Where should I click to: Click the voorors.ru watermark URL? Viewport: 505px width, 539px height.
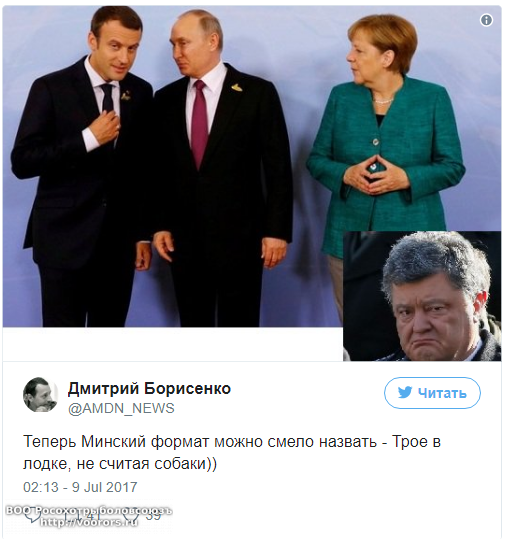click(x=89, y=523)
